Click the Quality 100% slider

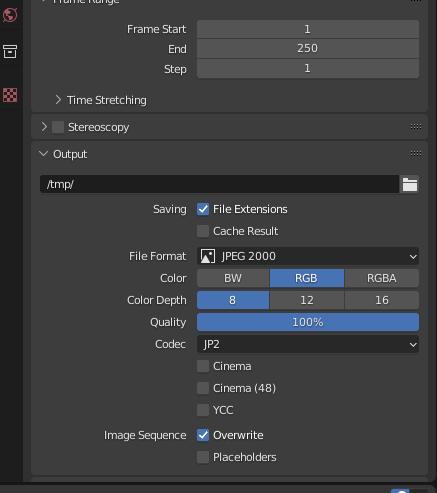pyautogui.click(x=308, y=322)
